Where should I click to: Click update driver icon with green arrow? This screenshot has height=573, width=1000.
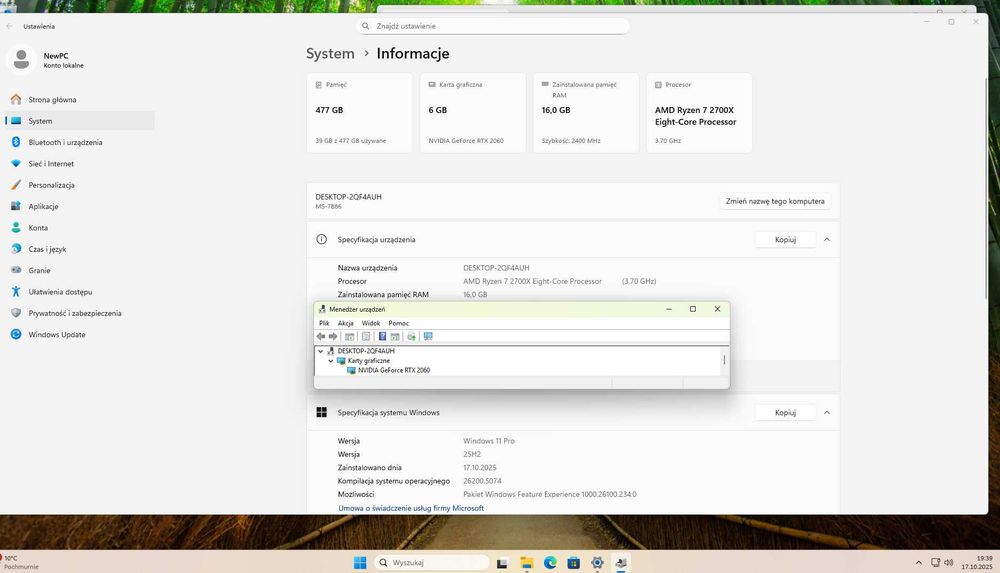[x=411, y=336]
